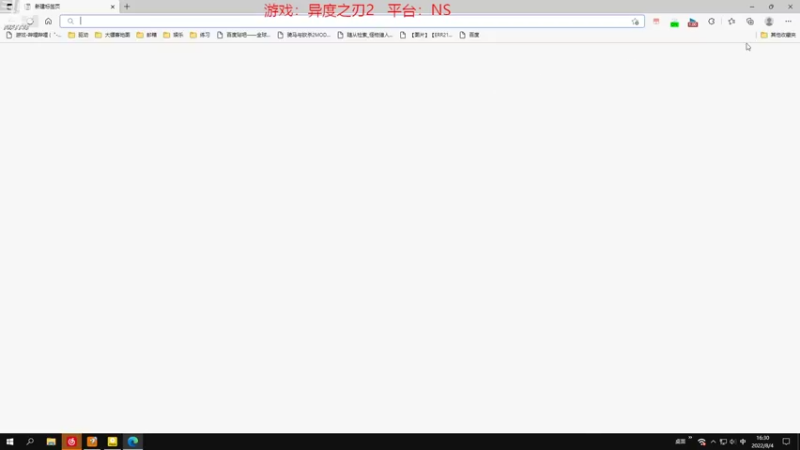Go to the browser home page

(48, 21)
